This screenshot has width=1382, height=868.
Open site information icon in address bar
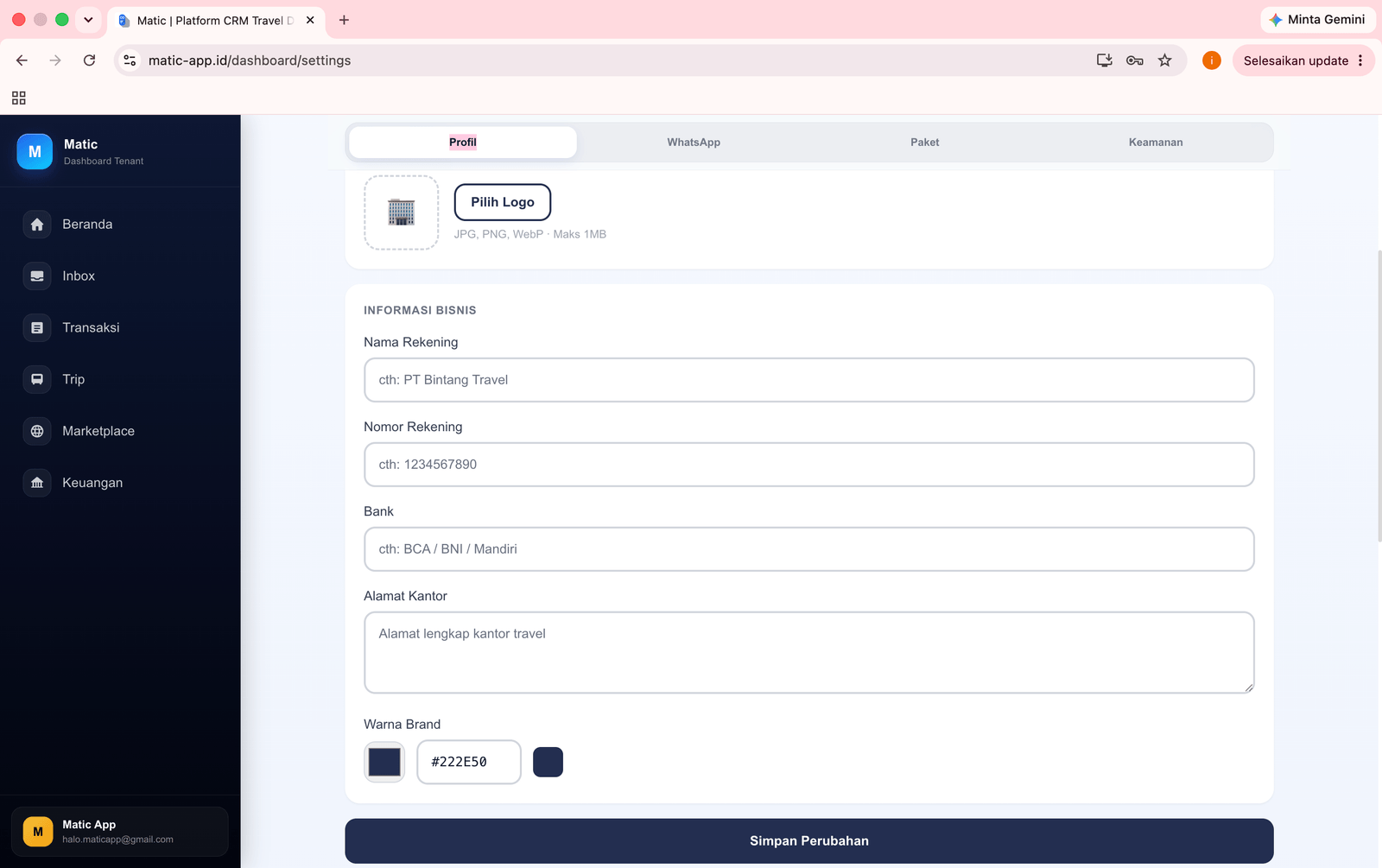click(130, 60)
